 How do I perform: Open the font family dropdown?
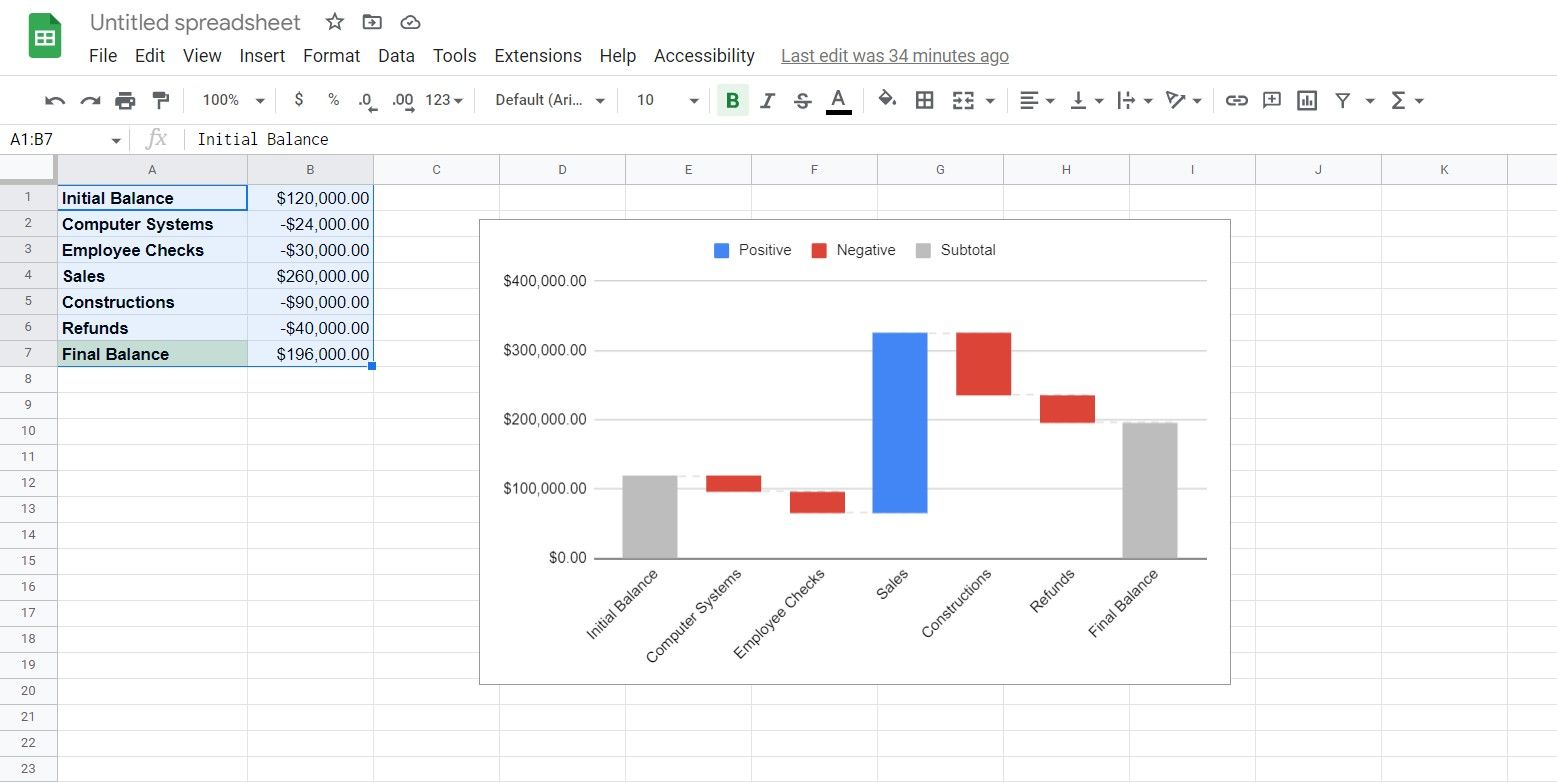pos(550,100)
